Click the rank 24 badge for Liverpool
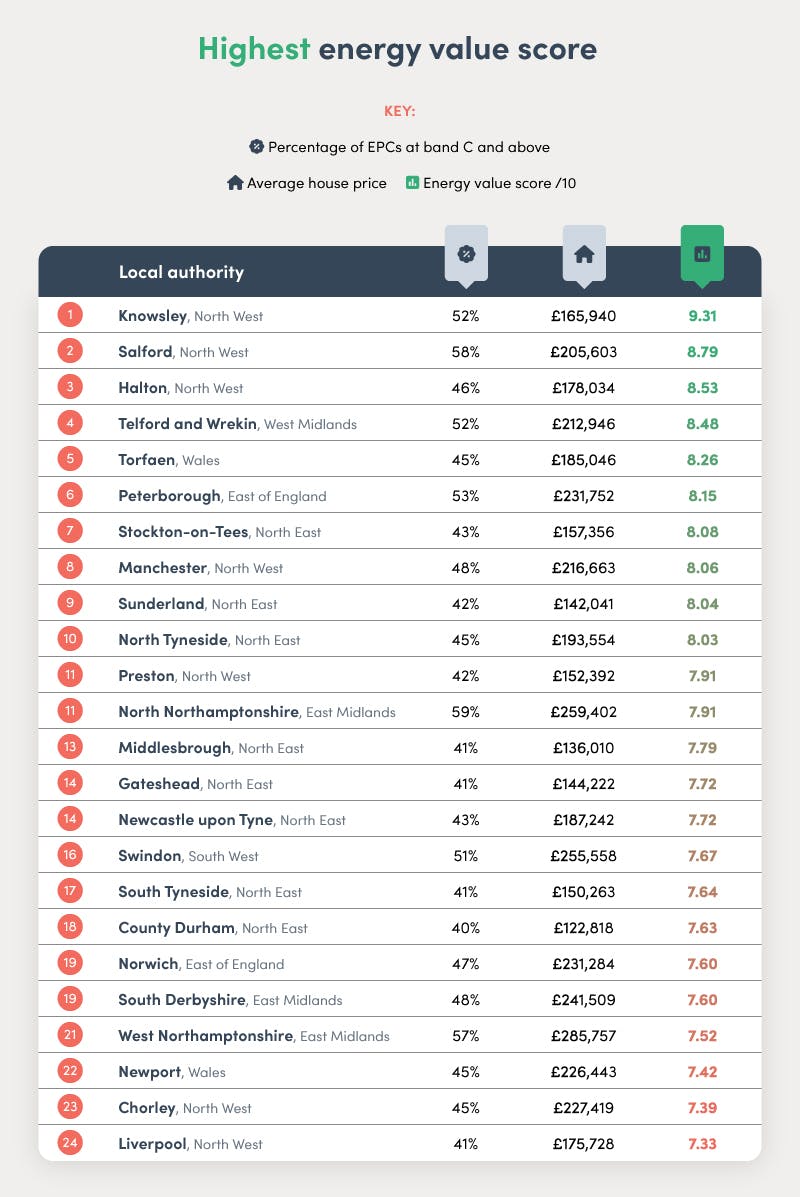 pyautogui.click(x=70, y=1144)
